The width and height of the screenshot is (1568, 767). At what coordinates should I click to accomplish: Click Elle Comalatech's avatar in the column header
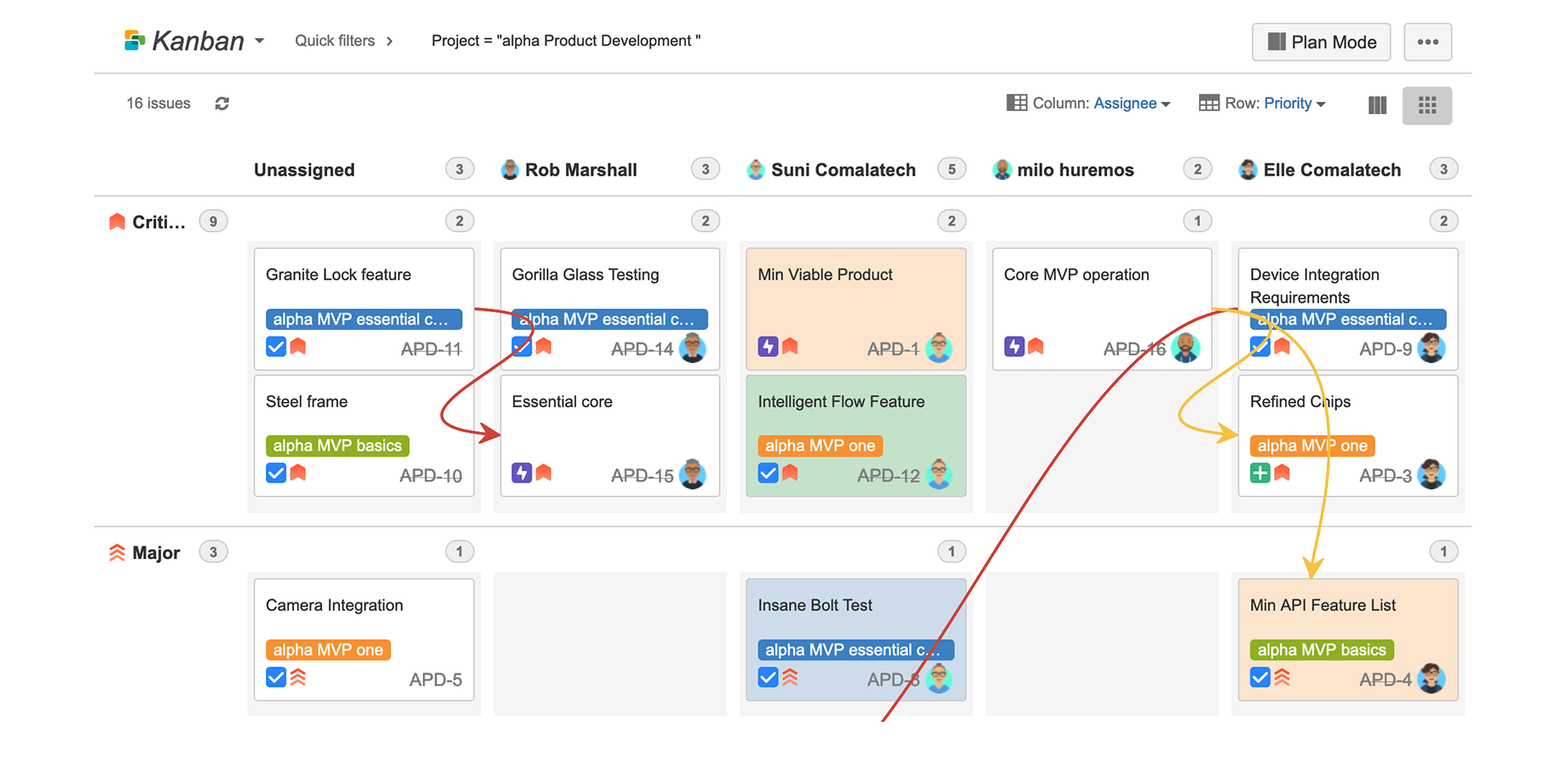tap(1248, 170)
